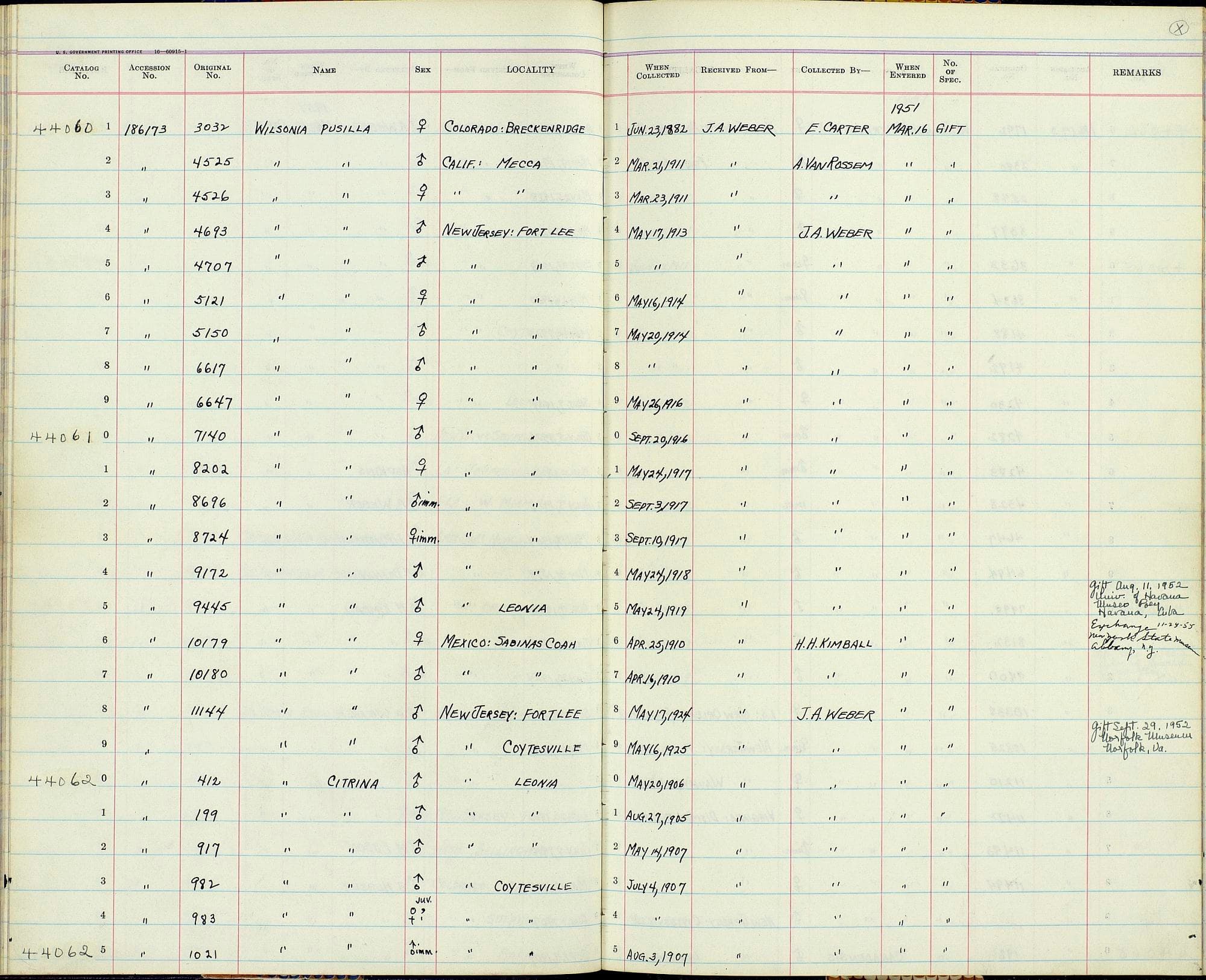Select accession number 186173
Viewport: 1206px width, 980px height.
point(145,130)
